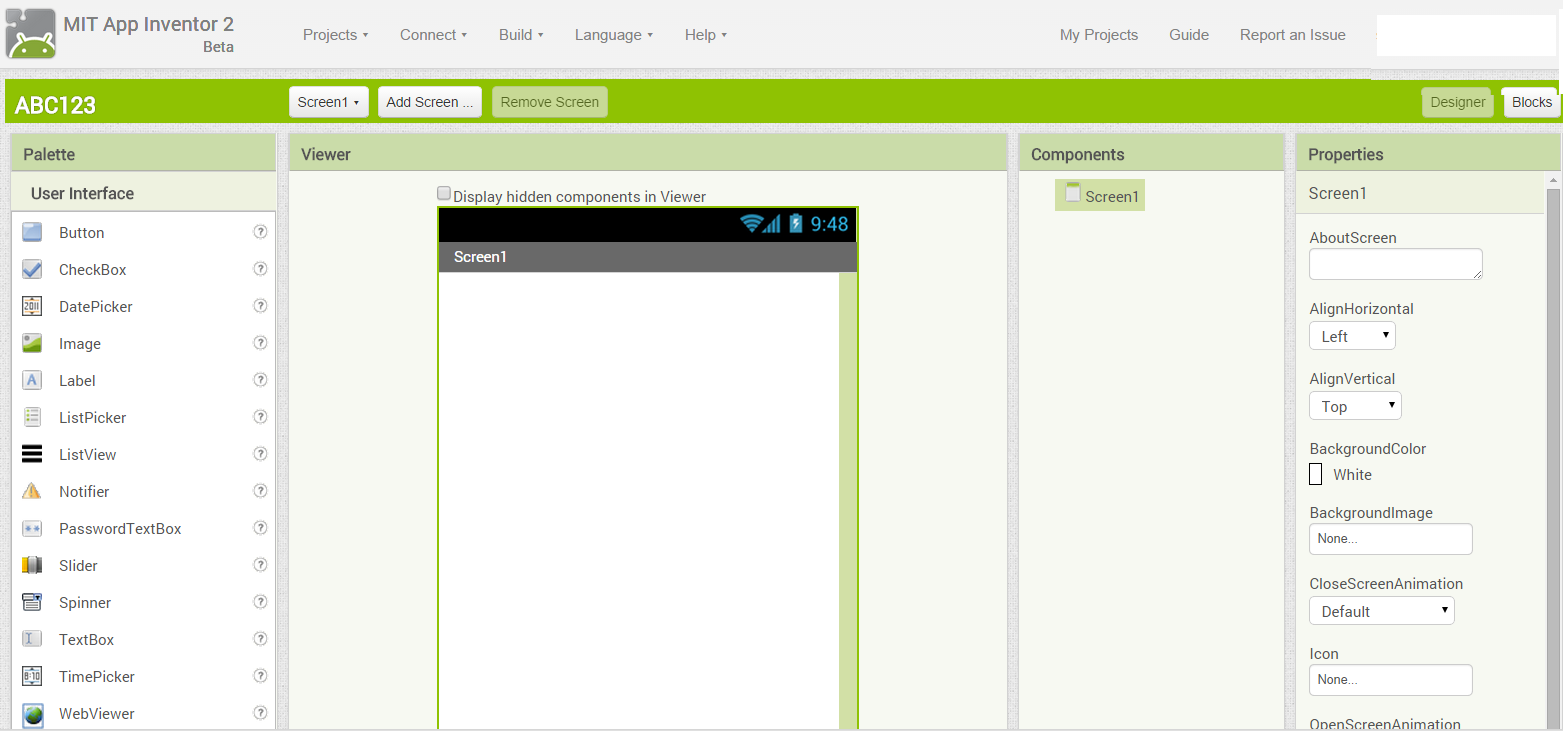Open the AlignHorizontal dropdown
Image resolution: width=1563 pixels, height=731 pixels.
point(1352,336)
